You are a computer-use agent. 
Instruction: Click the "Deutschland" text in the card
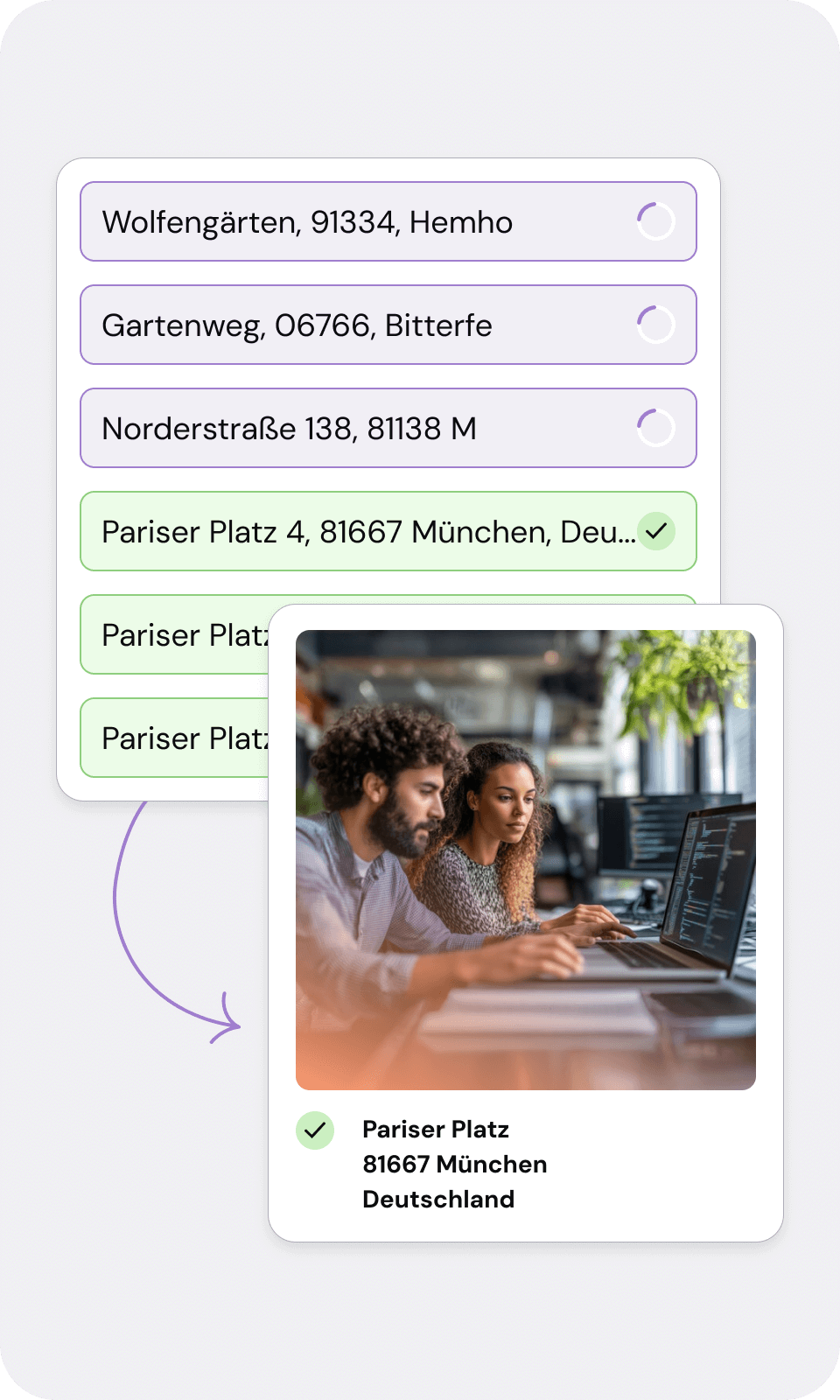click(438, 1200)
